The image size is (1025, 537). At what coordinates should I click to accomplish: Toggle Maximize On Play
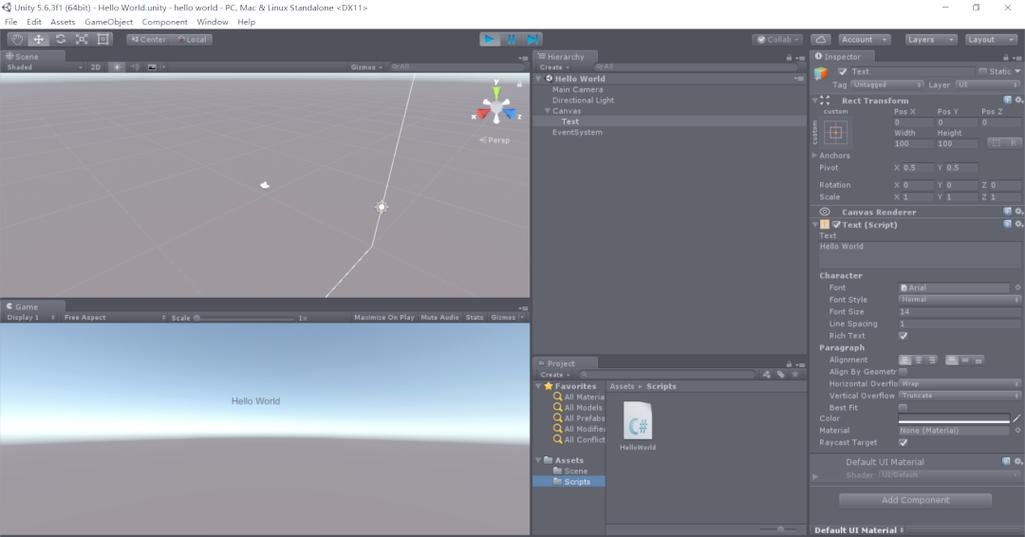tap(384, 317)
